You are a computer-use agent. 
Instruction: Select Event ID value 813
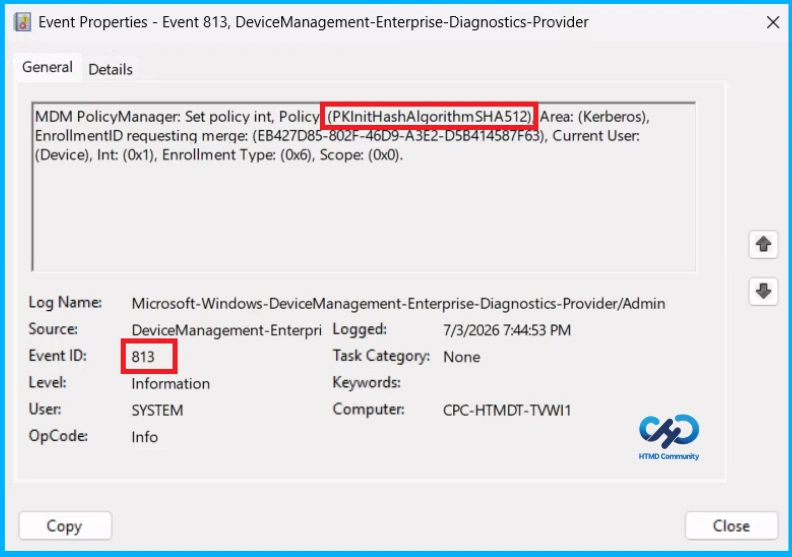(x=143, y=357)
